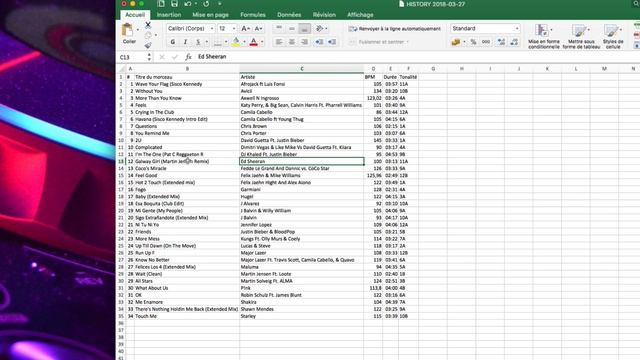Open Mettre sous forme de tableau menu

pos(581,36)
